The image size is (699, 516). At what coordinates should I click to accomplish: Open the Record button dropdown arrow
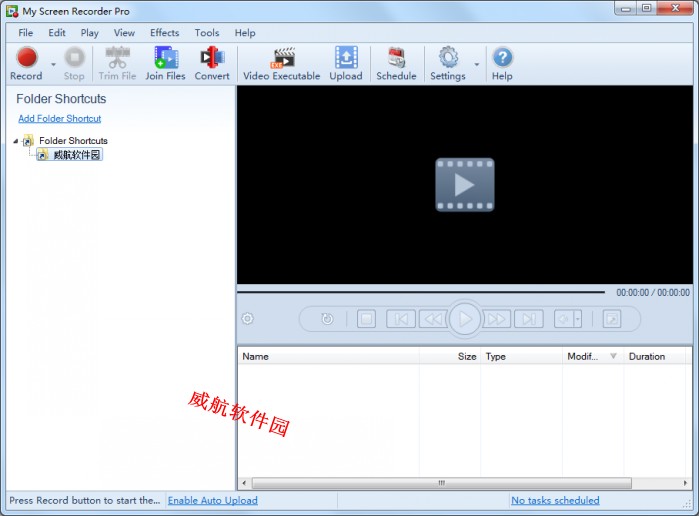53,64
